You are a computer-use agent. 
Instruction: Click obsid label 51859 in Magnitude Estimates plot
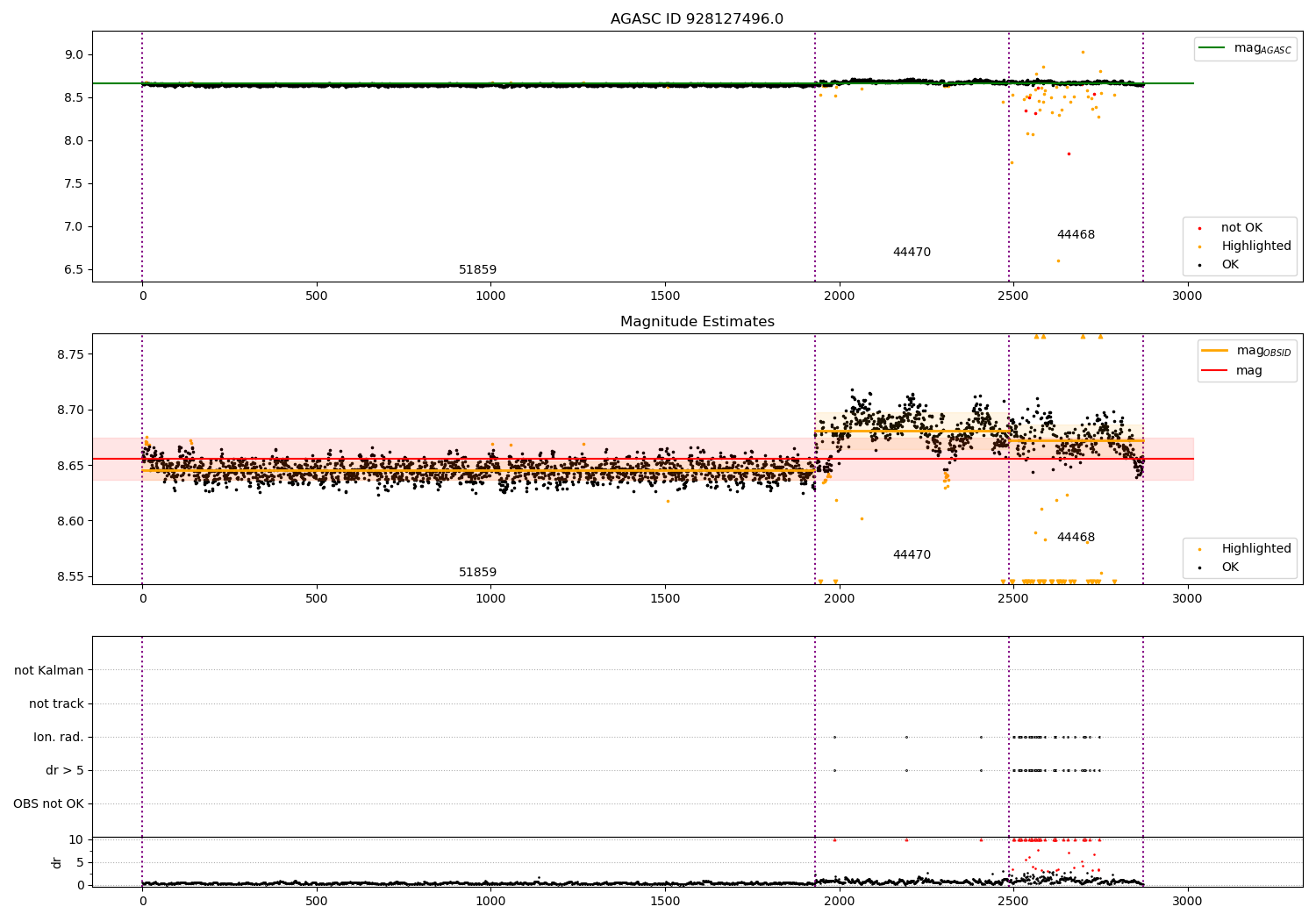[x=477, y=572]
